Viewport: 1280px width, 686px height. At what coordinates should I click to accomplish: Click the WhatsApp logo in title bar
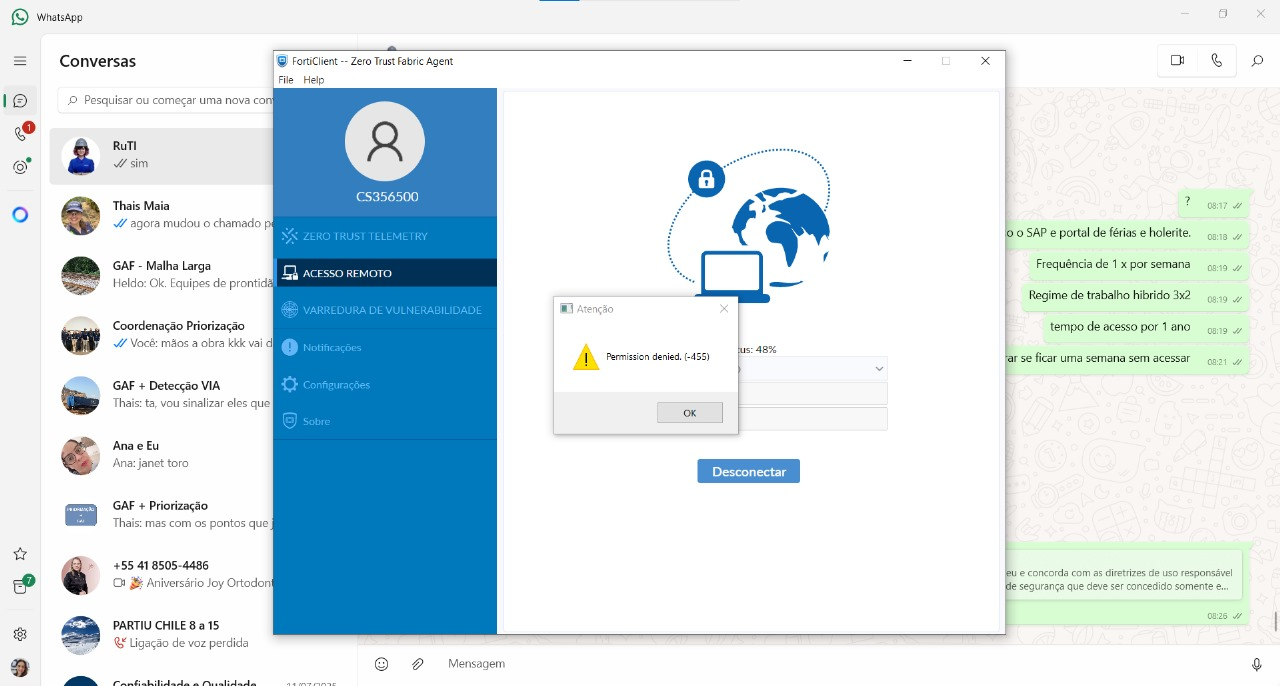coord(20,17)
